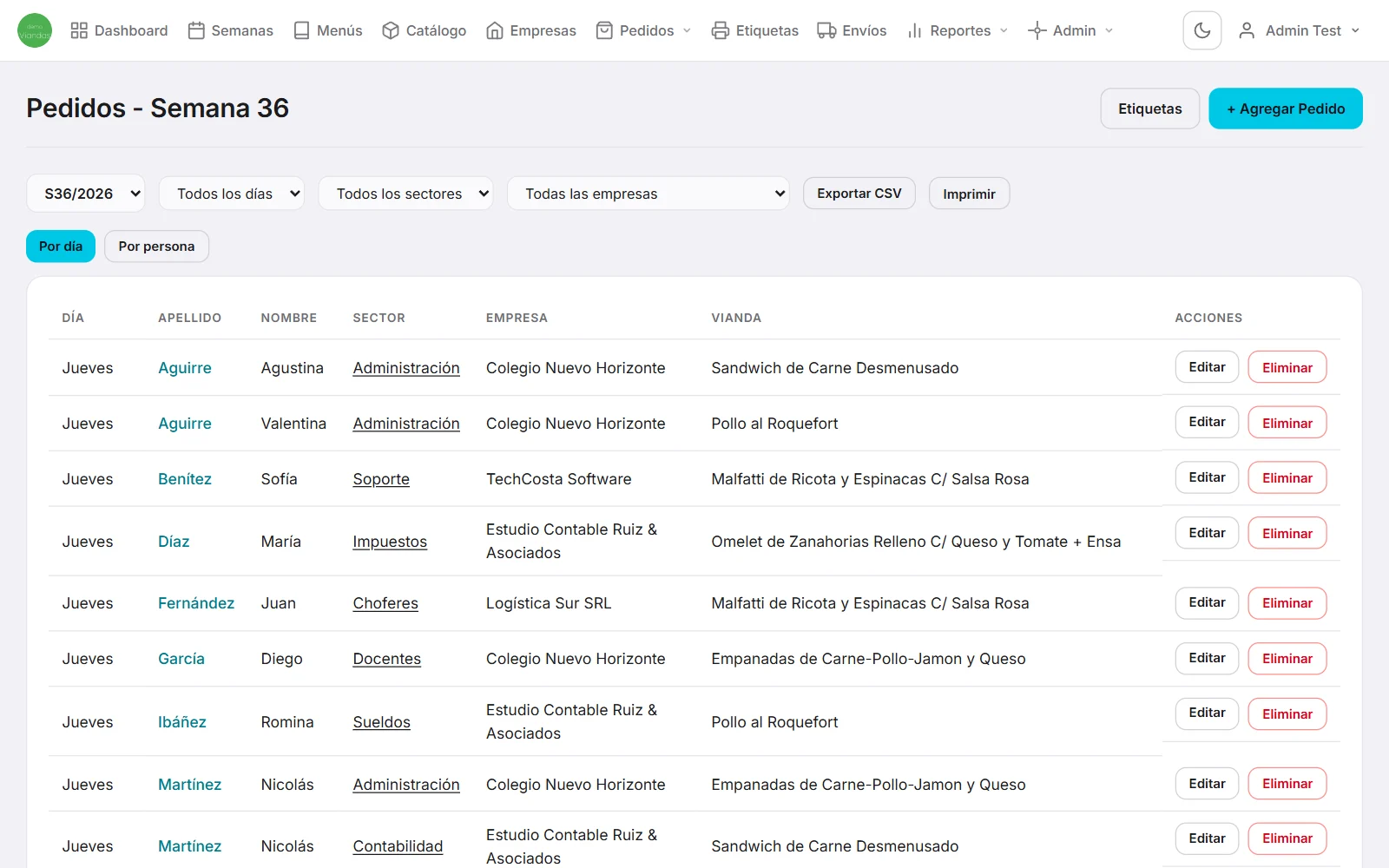Open the Todas las empresas dropdown
1389x868 pixels.
coord(648,194)
